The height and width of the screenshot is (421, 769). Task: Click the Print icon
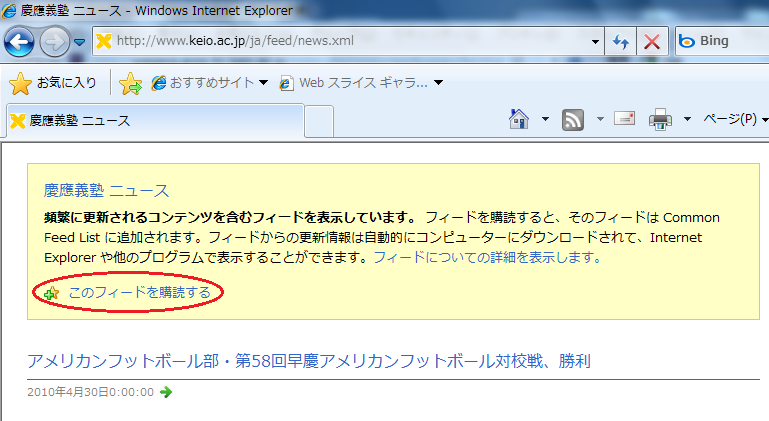660,119
